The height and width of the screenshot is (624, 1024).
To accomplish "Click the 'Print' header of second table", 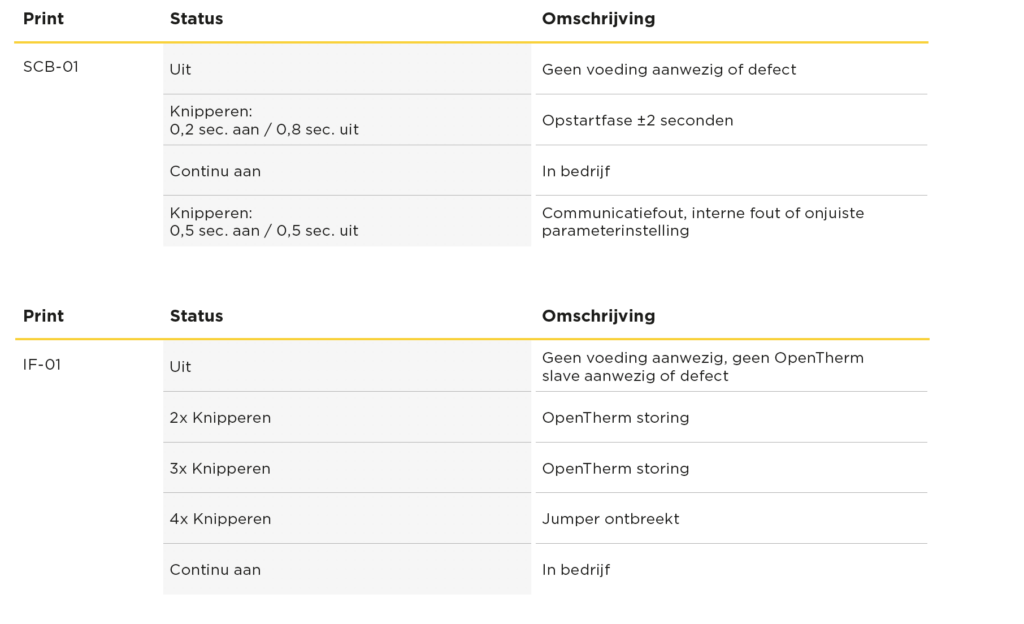I will 43,316.
